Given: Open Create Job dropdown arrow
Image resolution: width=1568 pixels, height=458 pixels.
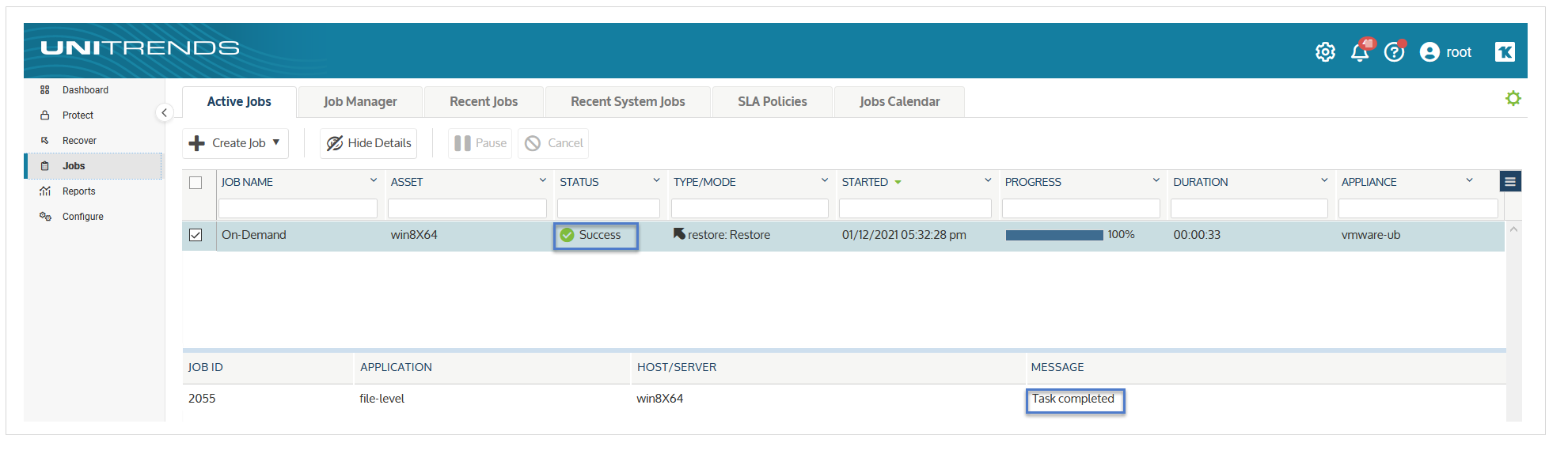Looking at the screenshot, I should tap(276, 142).
